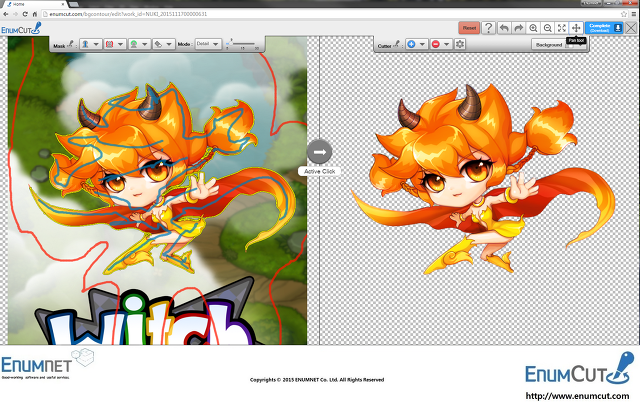Adjust the mask brush size slider
This screenshot has height=402, width=640.
click(x=242, y=43)
